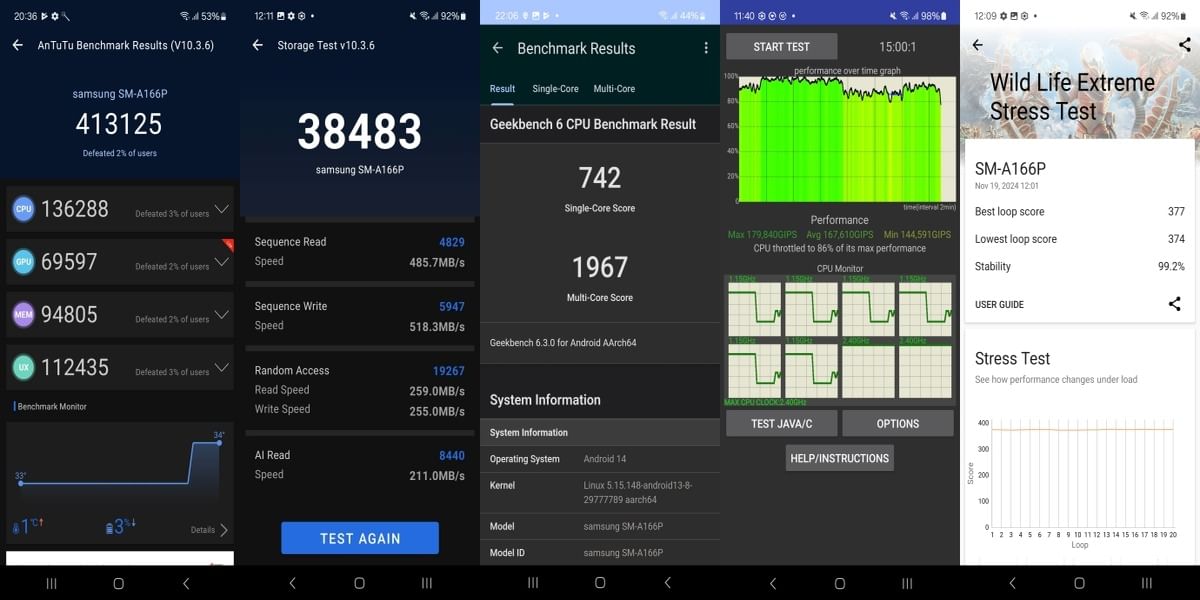This screenshot has width=1200, height=600.
Task: Tap the back arrow on Geekbench Benchmark Results
Action: point(496,48)
